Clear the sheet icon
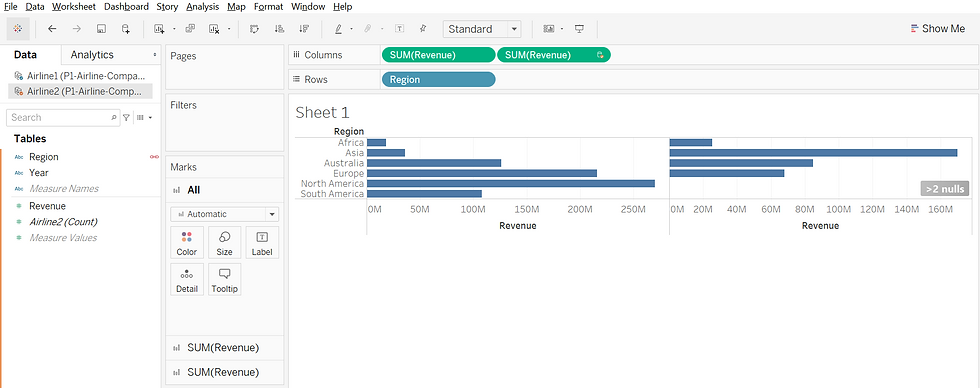Image resolution: width=980 pixels, height=388 pixels. 214,29
